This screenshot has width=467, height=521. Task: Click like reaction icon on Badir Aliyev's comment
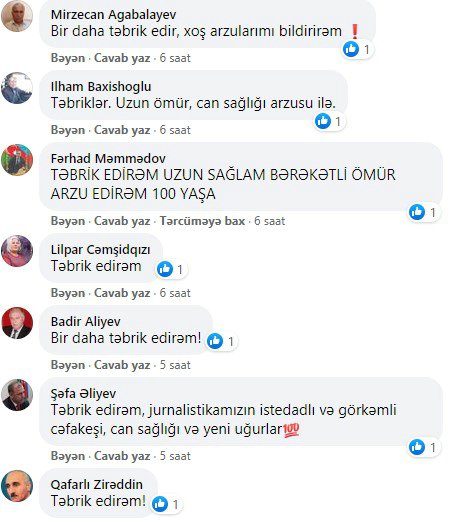tap(215, 341)
